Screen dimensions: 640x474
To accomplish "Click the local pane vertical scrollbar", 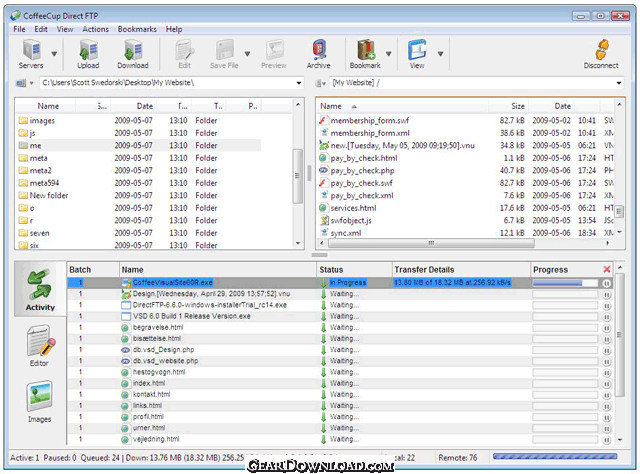I will [x=298, y=175].
